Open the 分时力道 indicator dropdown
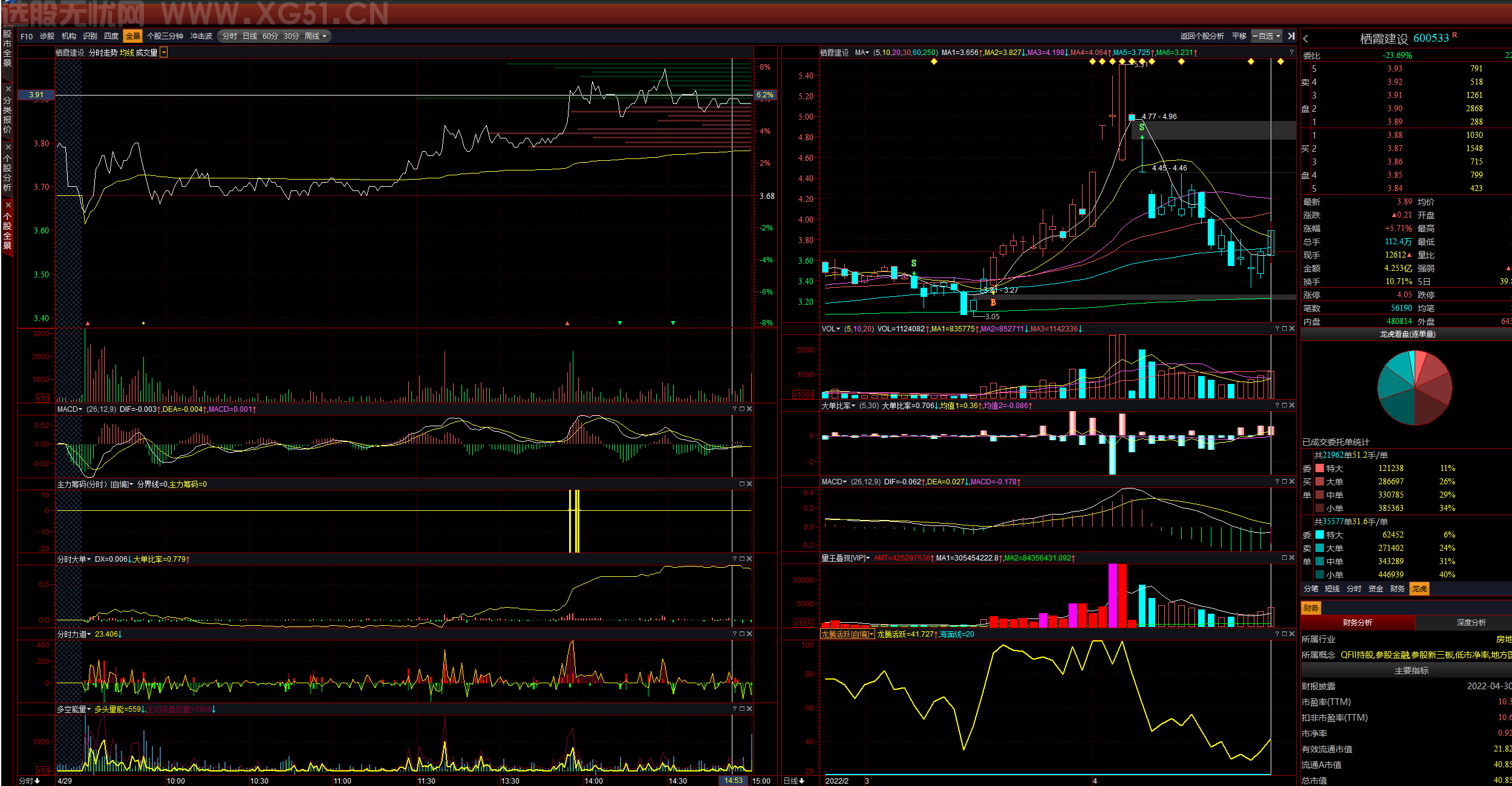The height and width of the screenshot is (786, 1512). pos(74,634)
